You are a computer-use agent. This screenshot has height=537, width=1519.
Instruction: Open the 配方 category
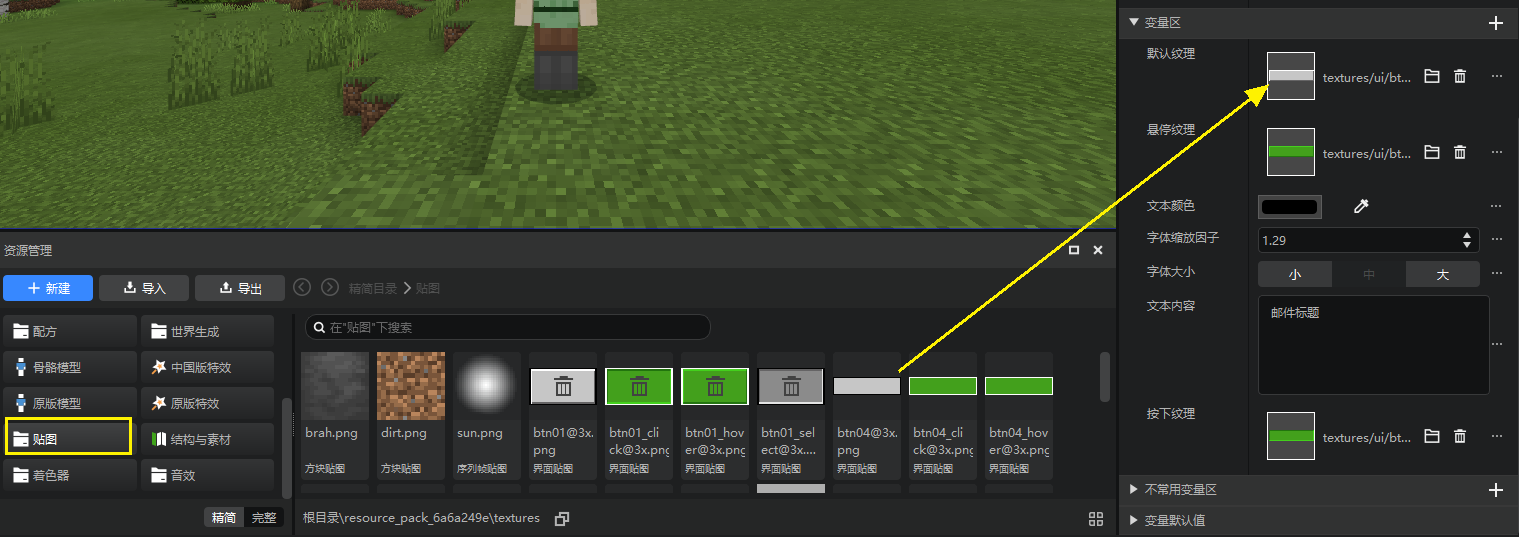(70, 331)
